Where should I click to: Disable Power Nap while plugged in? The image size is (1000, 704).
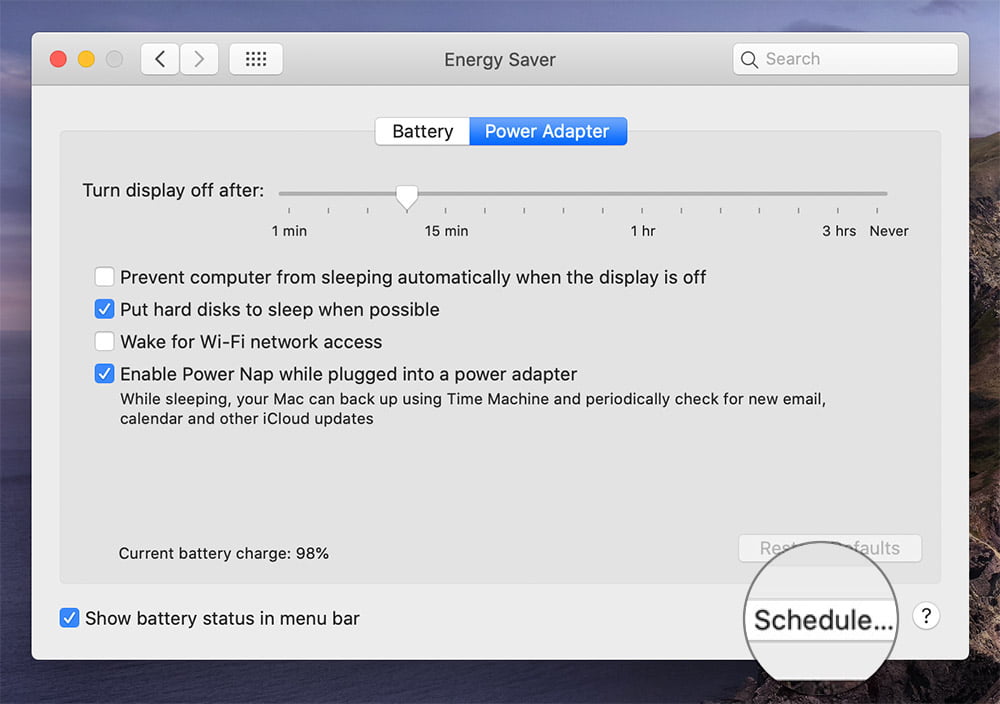[104, 374]
